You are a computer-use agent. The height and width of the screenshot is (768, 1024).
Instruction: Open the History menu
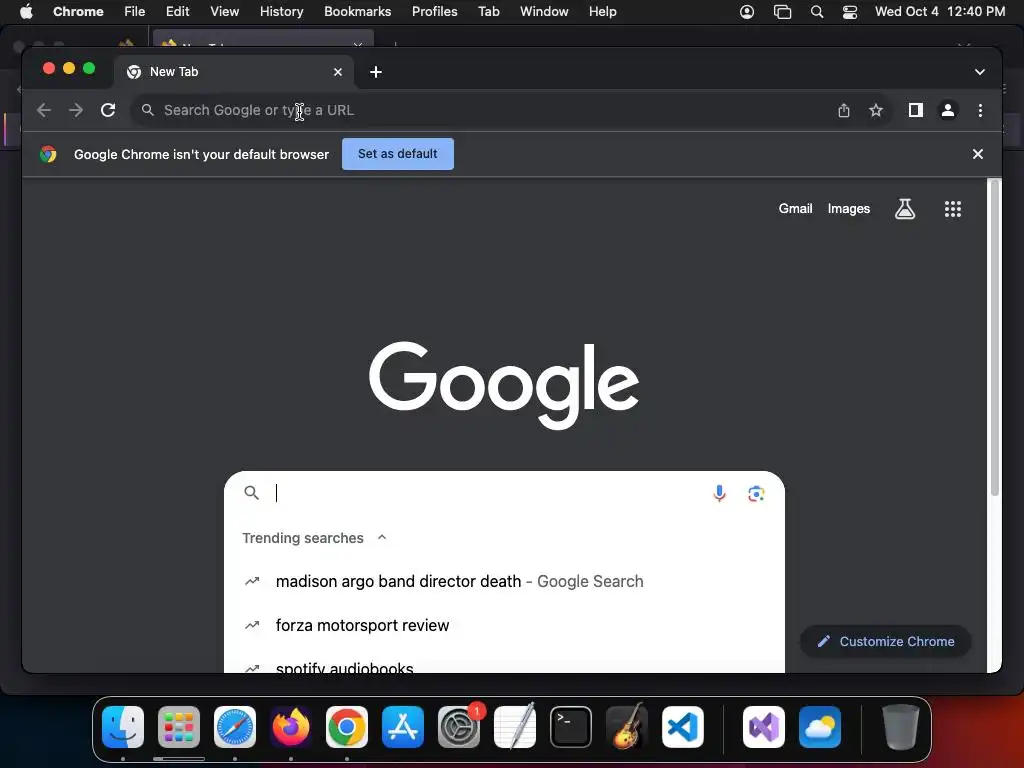tap(281, 12)
